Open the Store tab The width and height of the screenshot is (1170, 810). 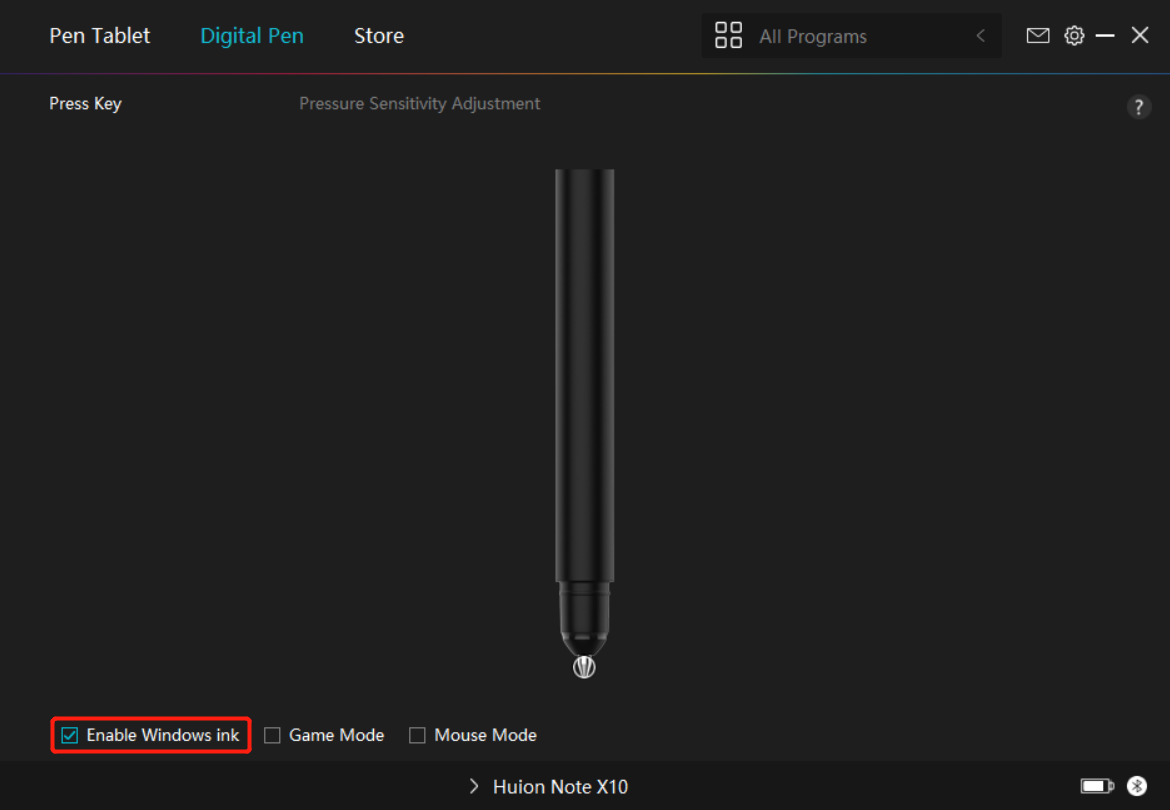pos(379,36)
